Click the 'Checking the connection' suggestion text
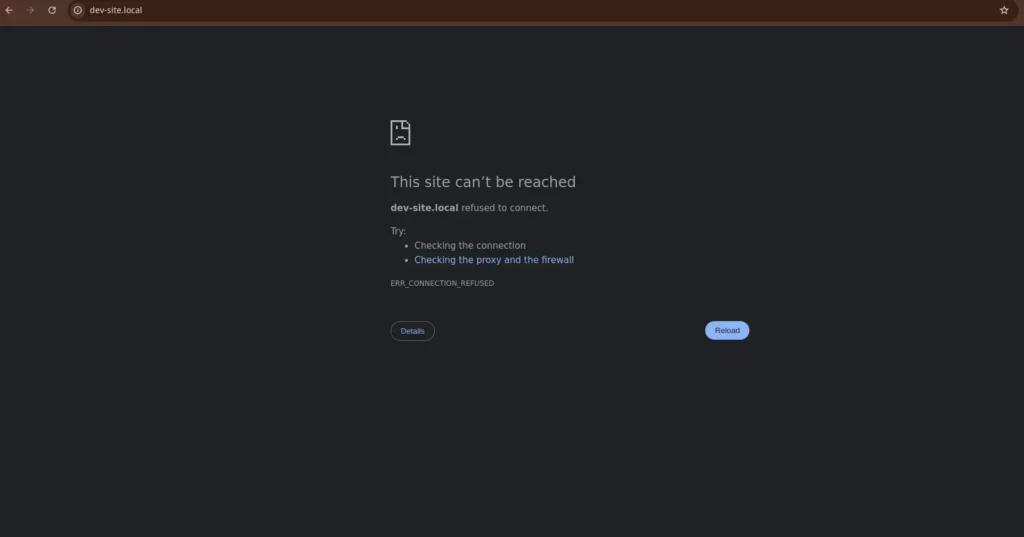The image size is (1024, 537). coord(470,246)
